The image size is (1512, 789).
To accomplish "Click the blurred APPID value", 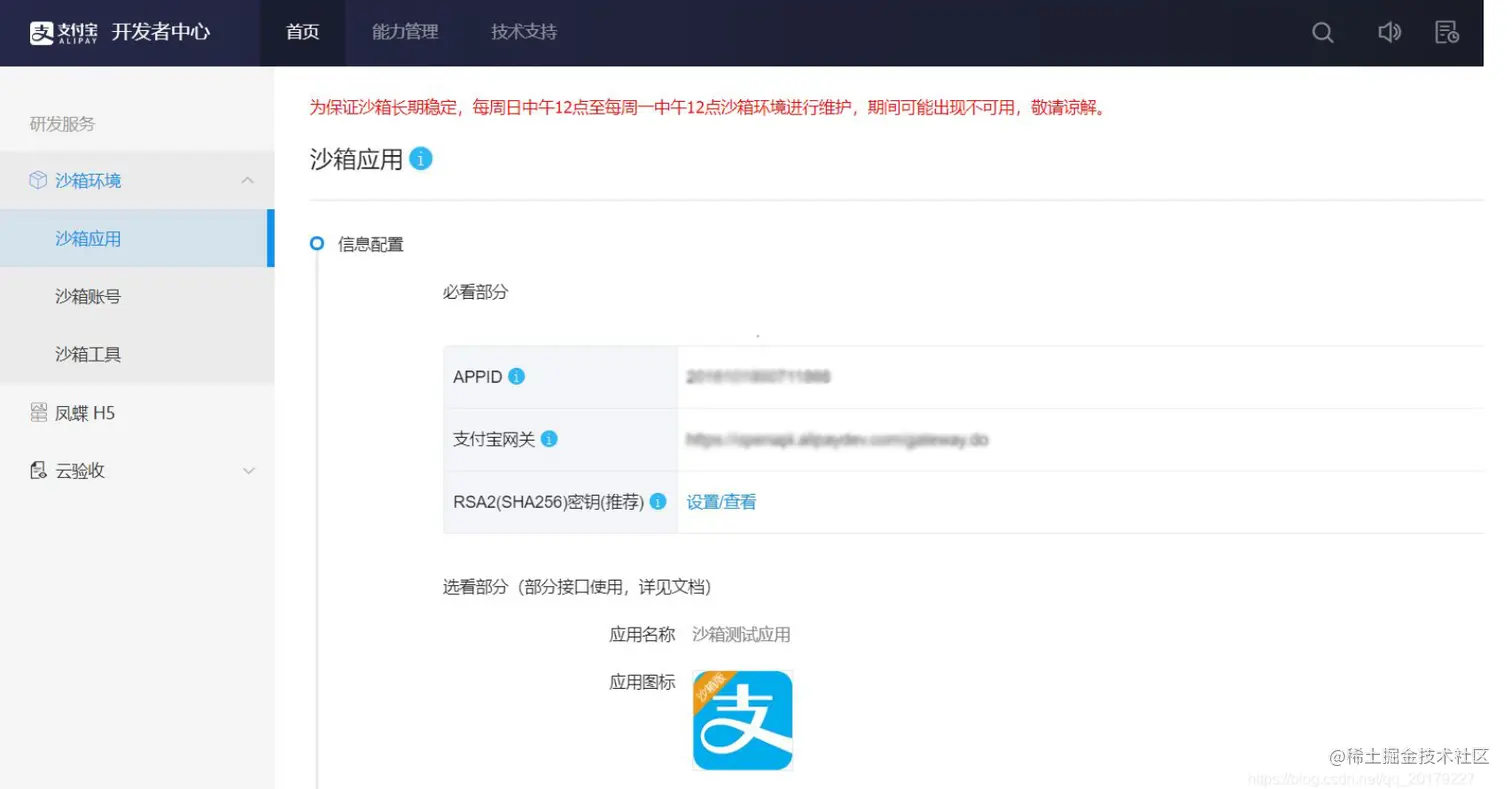I will pyautogui.click(x=759, y=377).
